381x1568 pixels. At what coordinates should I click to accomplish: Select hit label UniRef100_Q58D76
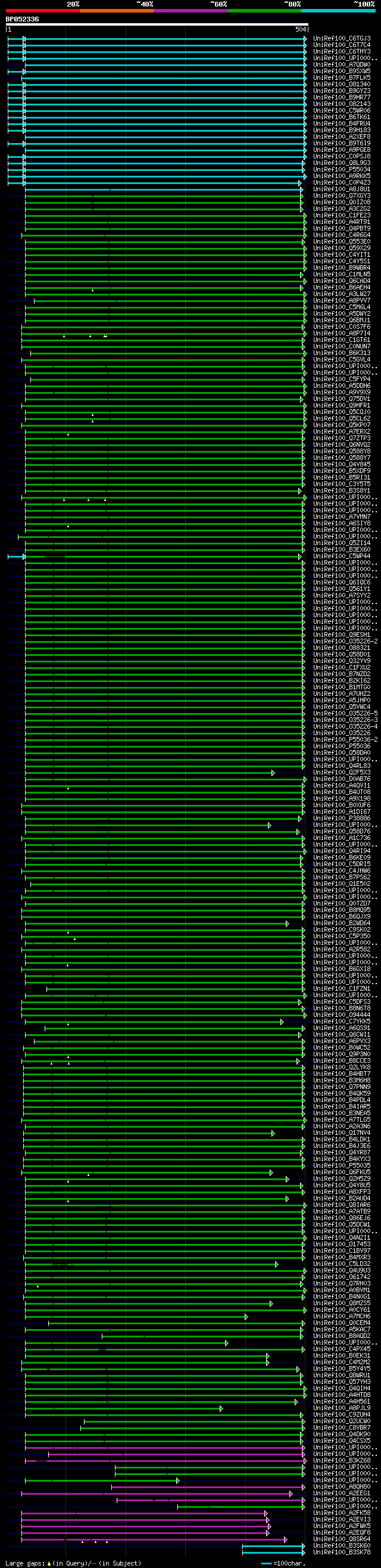[x=342, y=832]
